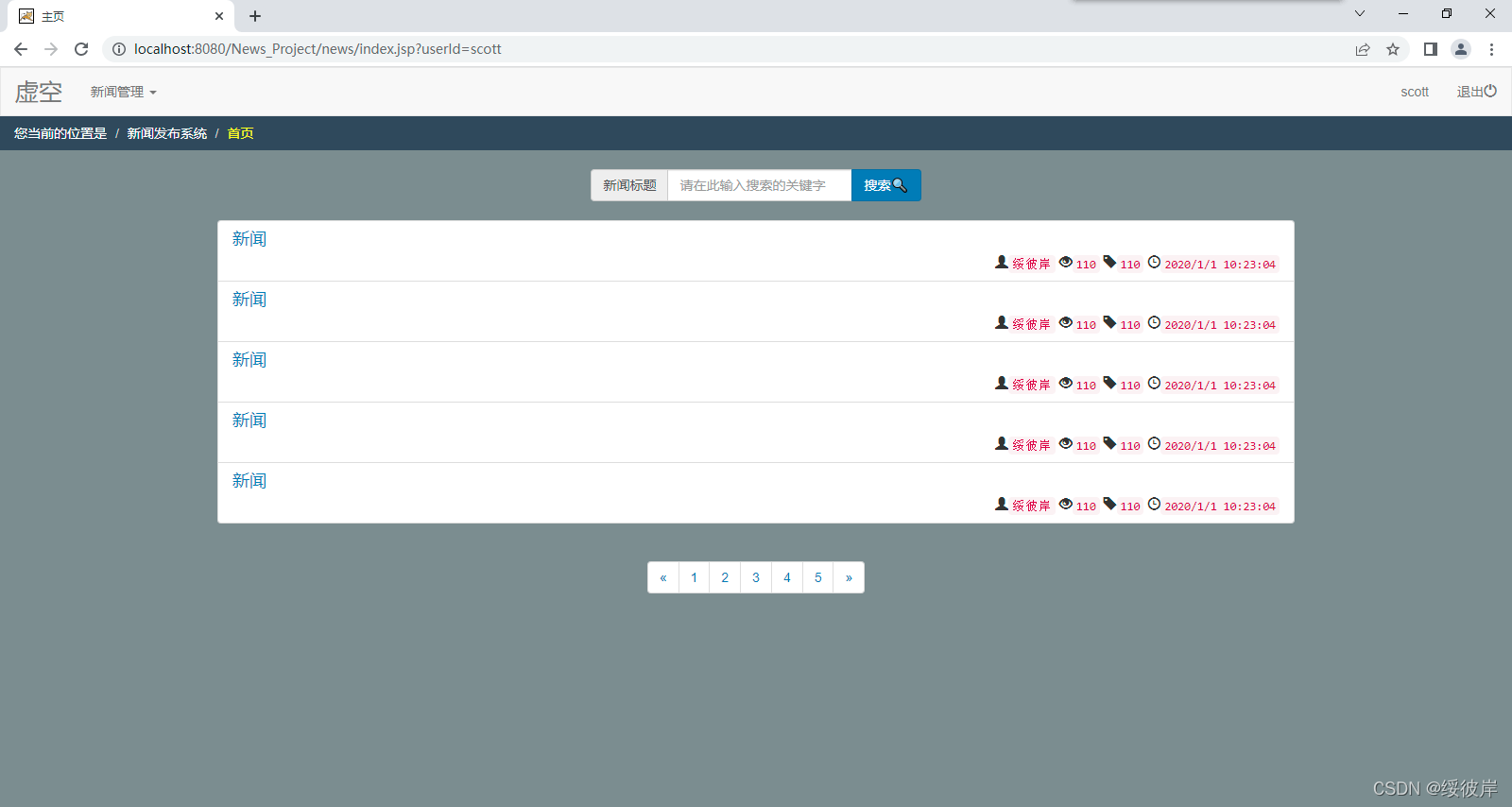Bookmark this page with star icon

(x=1393, y=49)
